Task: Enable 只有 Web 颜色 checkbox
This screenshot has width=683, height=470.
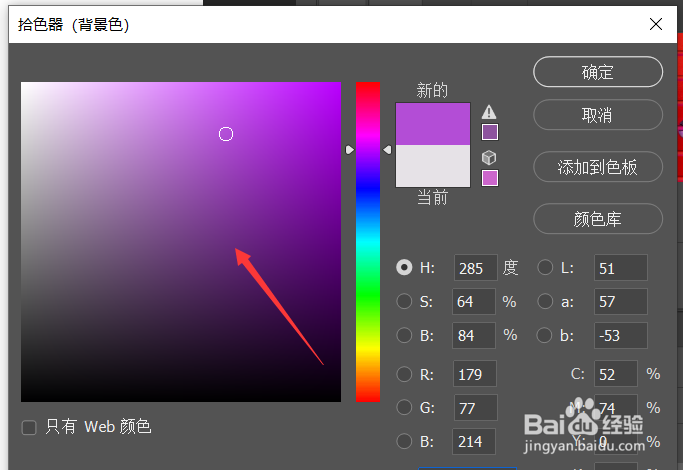Action: tap(29, 427)
